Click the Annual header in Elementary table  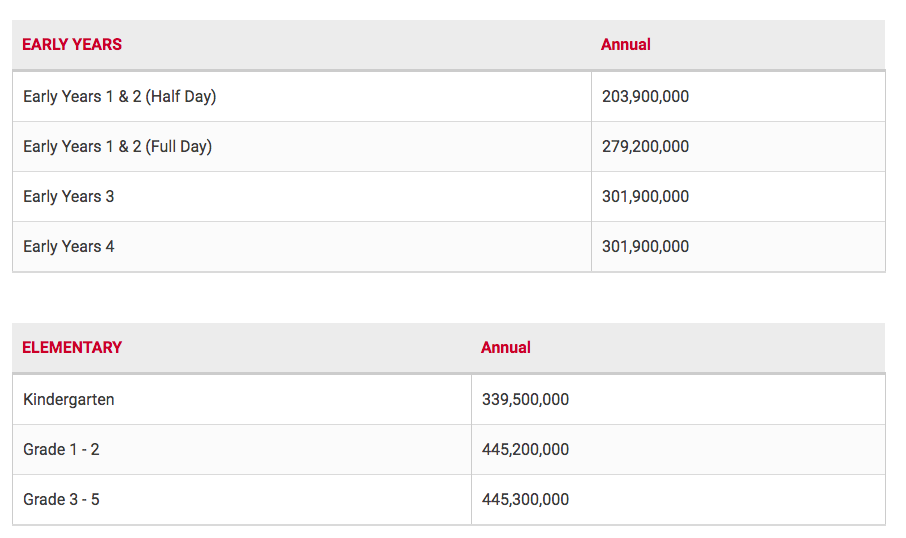506,348
